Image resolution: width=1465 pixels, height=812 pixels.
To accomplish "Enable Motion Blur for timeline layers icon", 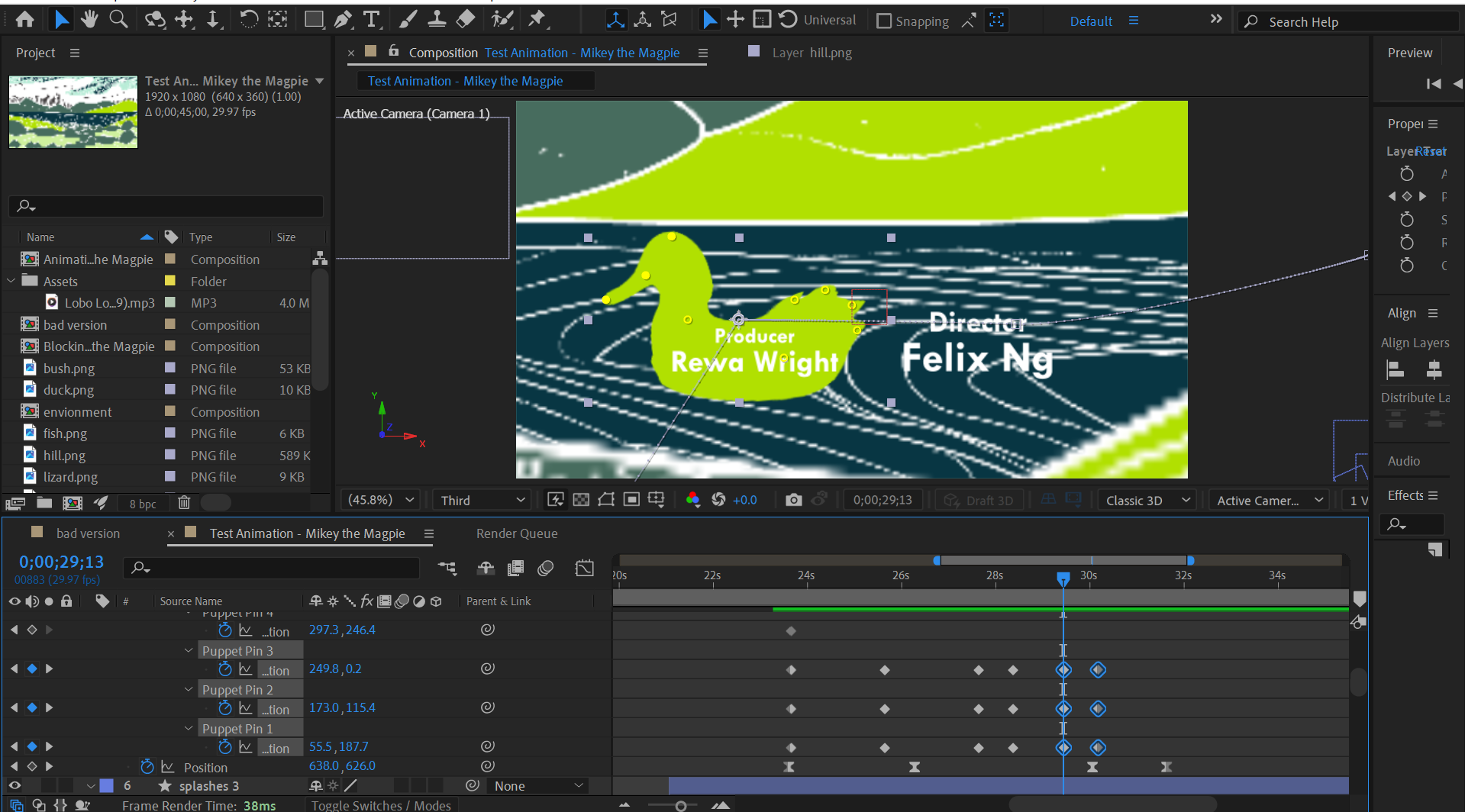I will coord(545,569).
